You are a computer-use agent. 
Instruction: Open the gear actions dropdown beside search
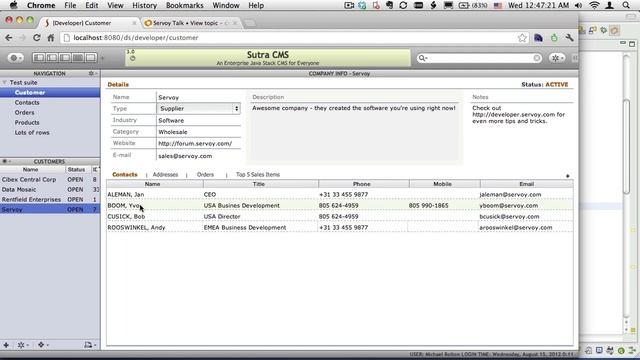(x=557, y=58)
